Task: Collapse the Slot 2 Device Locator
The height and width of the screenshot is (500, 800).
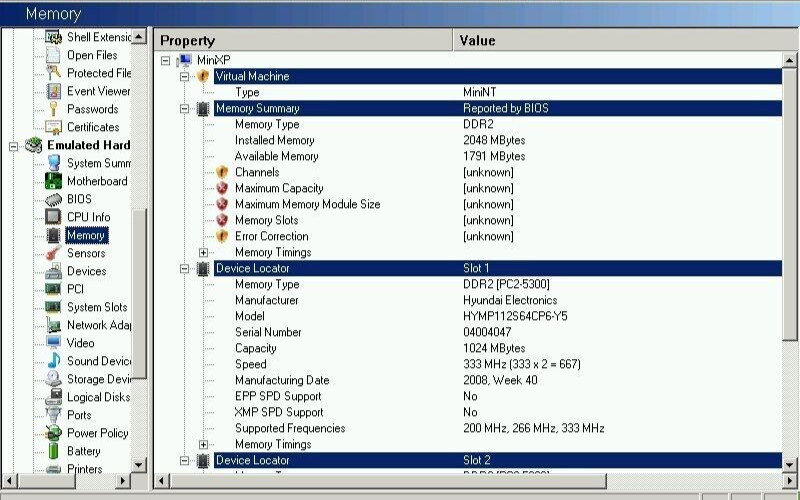Action: coord(184,461)
